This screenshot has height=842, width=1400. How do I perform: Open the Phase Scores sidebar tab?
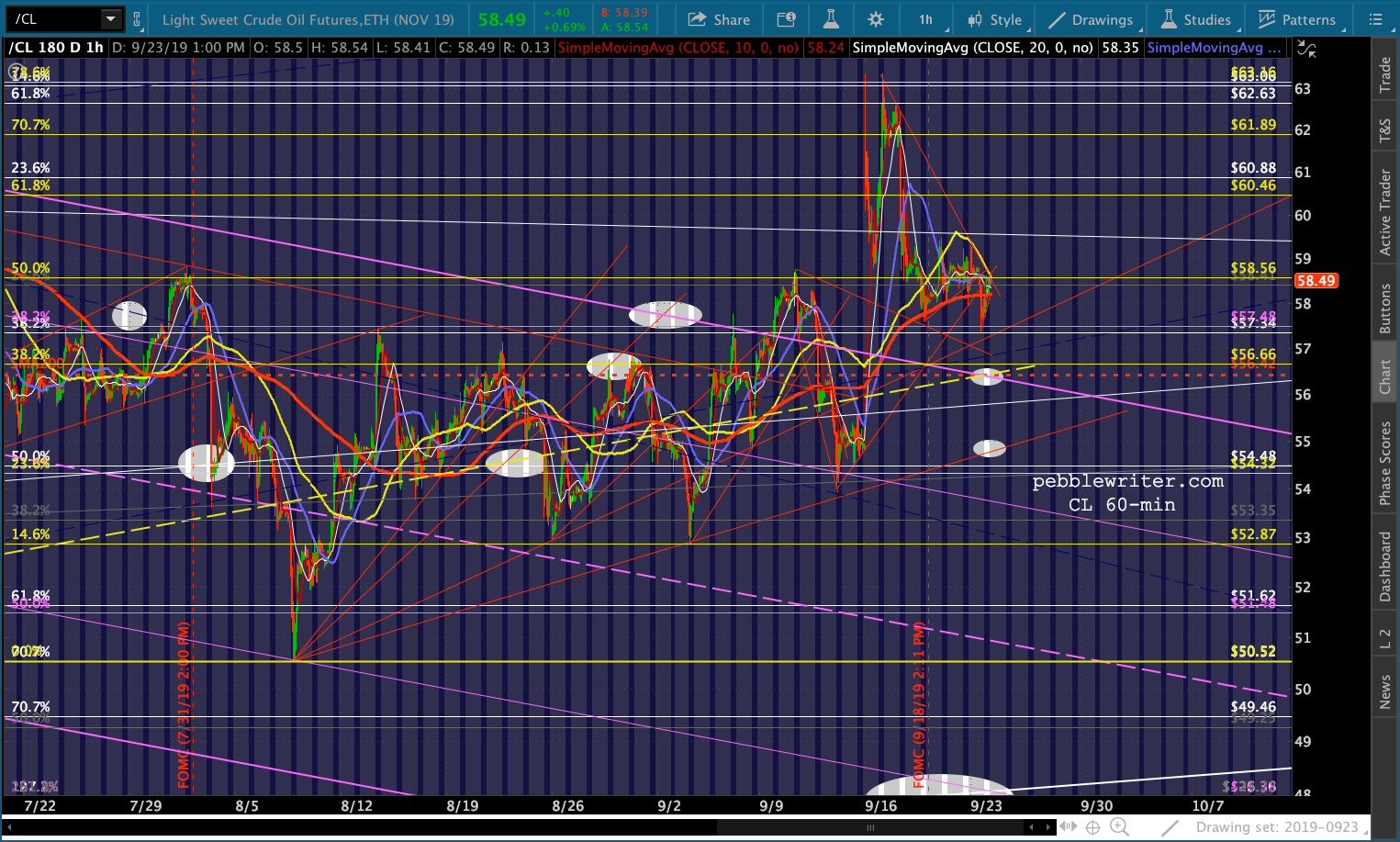click(1385, 463)
